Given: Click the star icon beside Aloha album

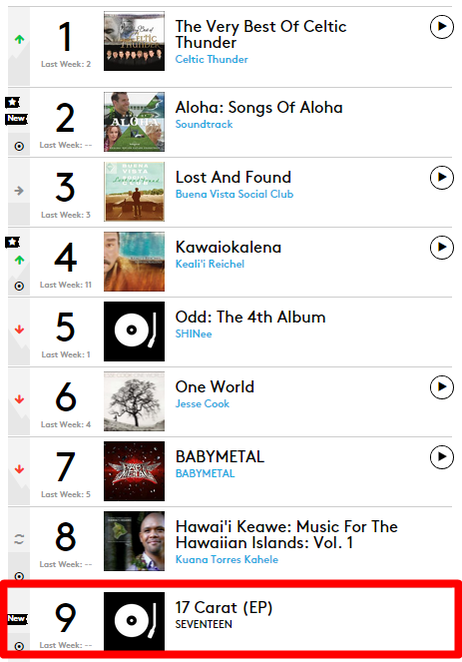Looking at the screenshot, I should pyautogui.click(x=12, y=102).
